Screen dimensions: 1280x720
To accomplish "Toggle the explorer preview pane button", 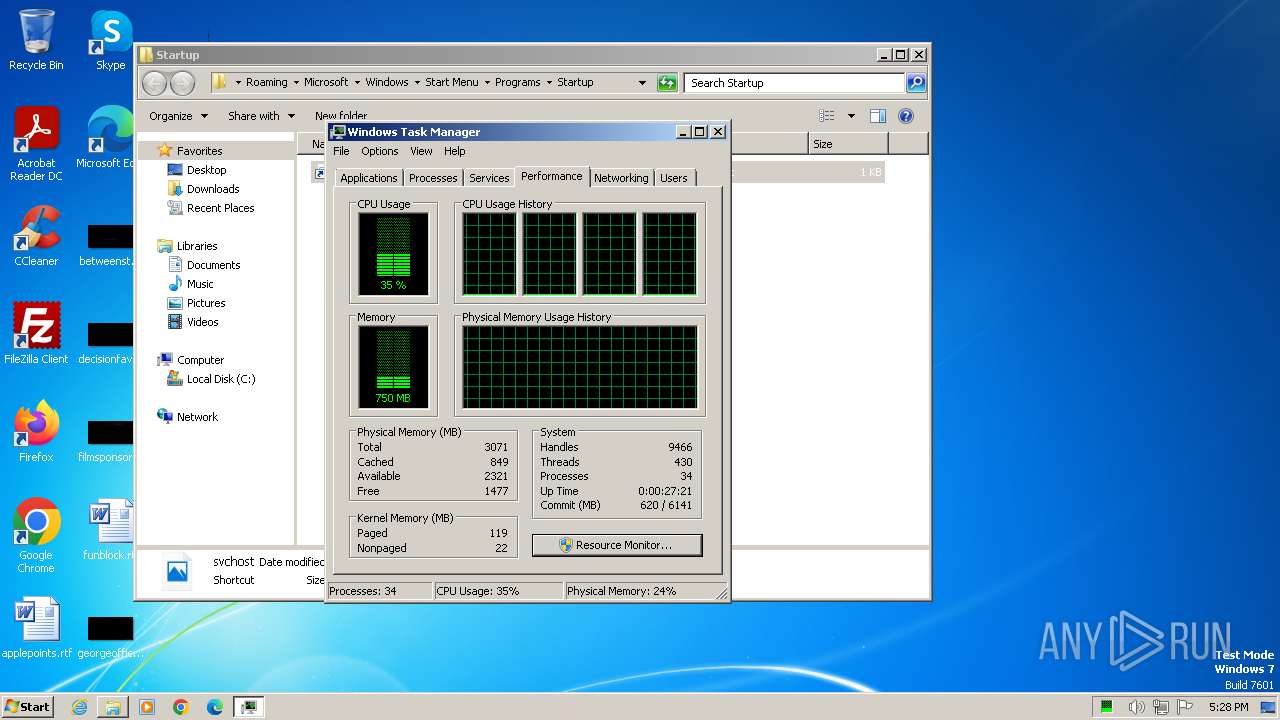I will [877, 116].
